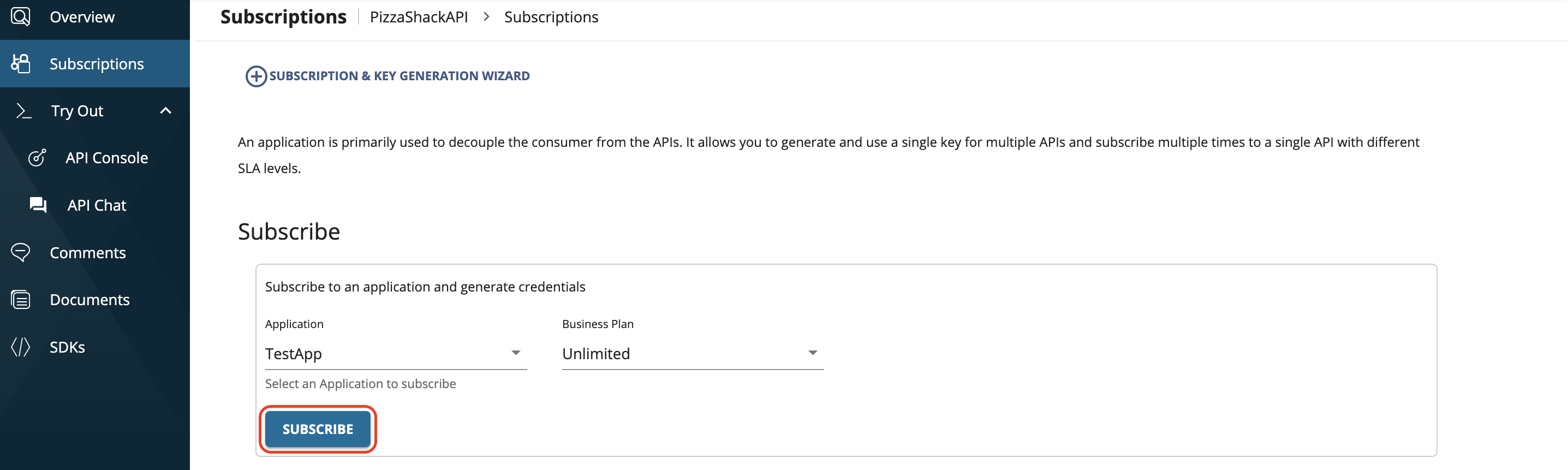The width and height of the screenshot is (1568, 470).
Task: Click the API Console target icon
Action: coord(37,158)
